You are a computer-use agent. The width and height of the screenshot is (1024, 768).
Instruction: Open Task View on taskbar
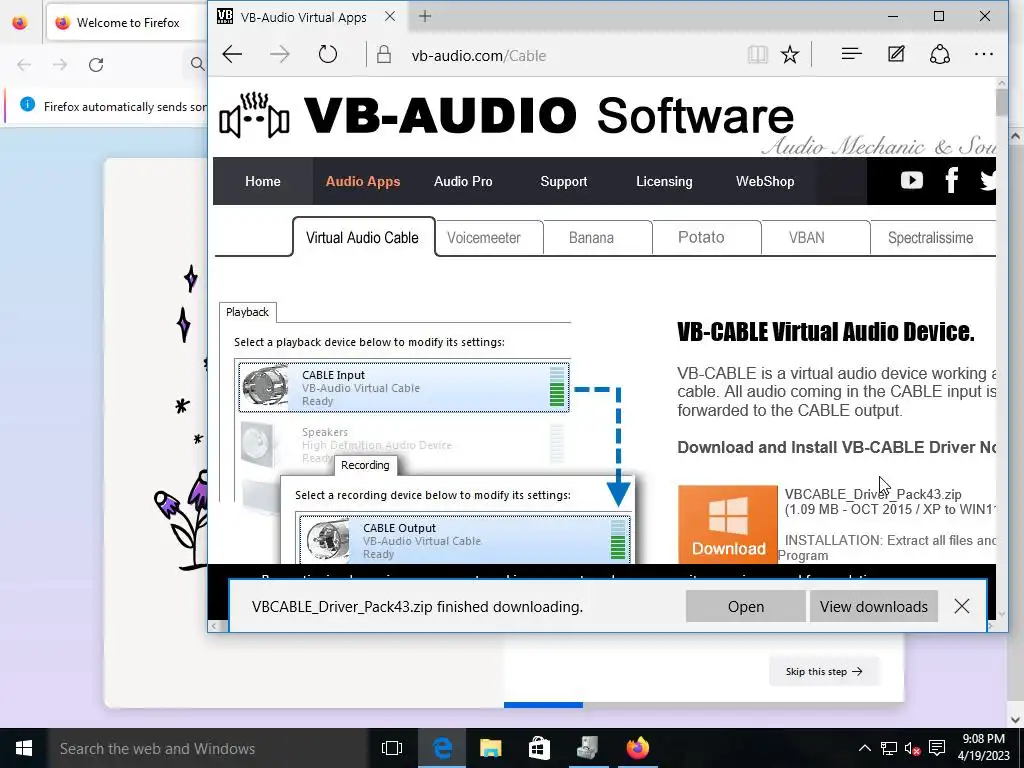click(392, 748)
